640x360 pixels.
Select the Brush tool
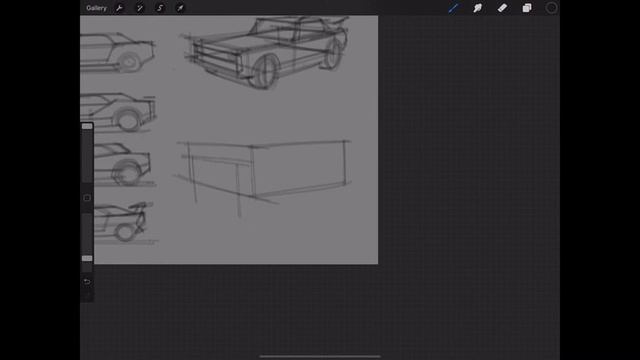(453, 8)
